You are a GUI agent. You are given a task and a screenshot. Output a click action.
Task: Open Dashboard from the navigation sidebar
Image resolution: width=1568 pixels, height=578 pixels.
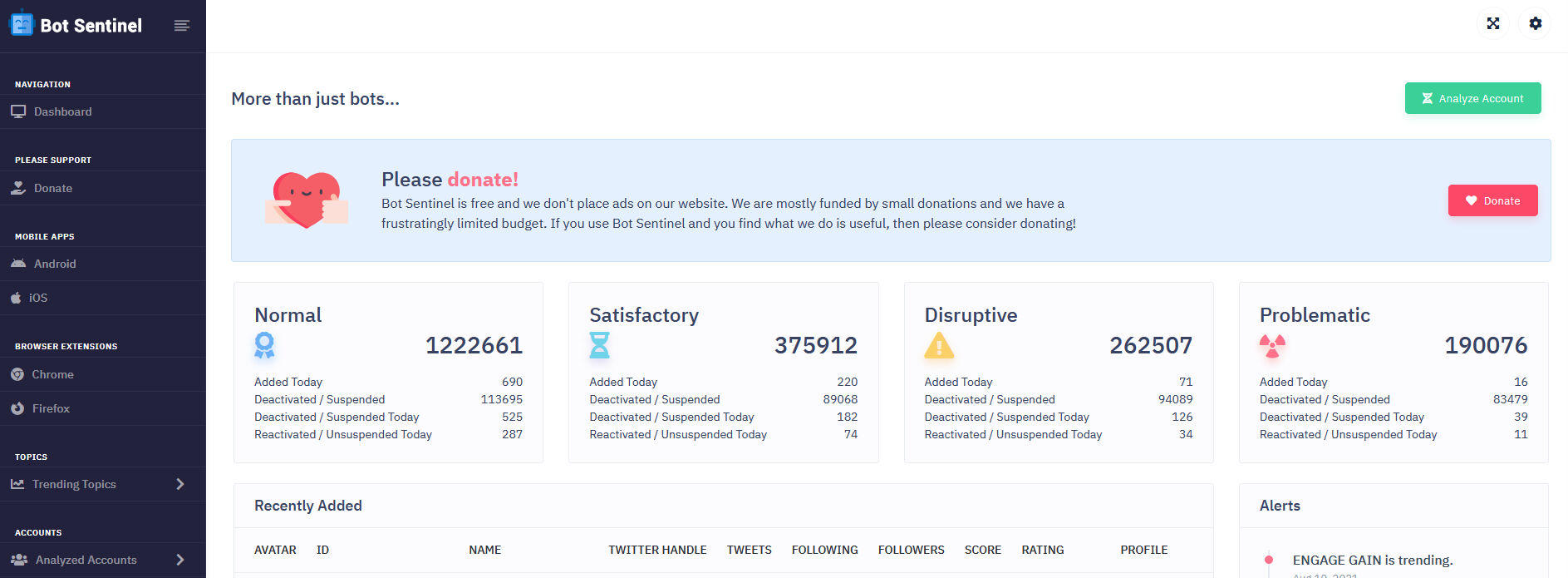[62, 111]
